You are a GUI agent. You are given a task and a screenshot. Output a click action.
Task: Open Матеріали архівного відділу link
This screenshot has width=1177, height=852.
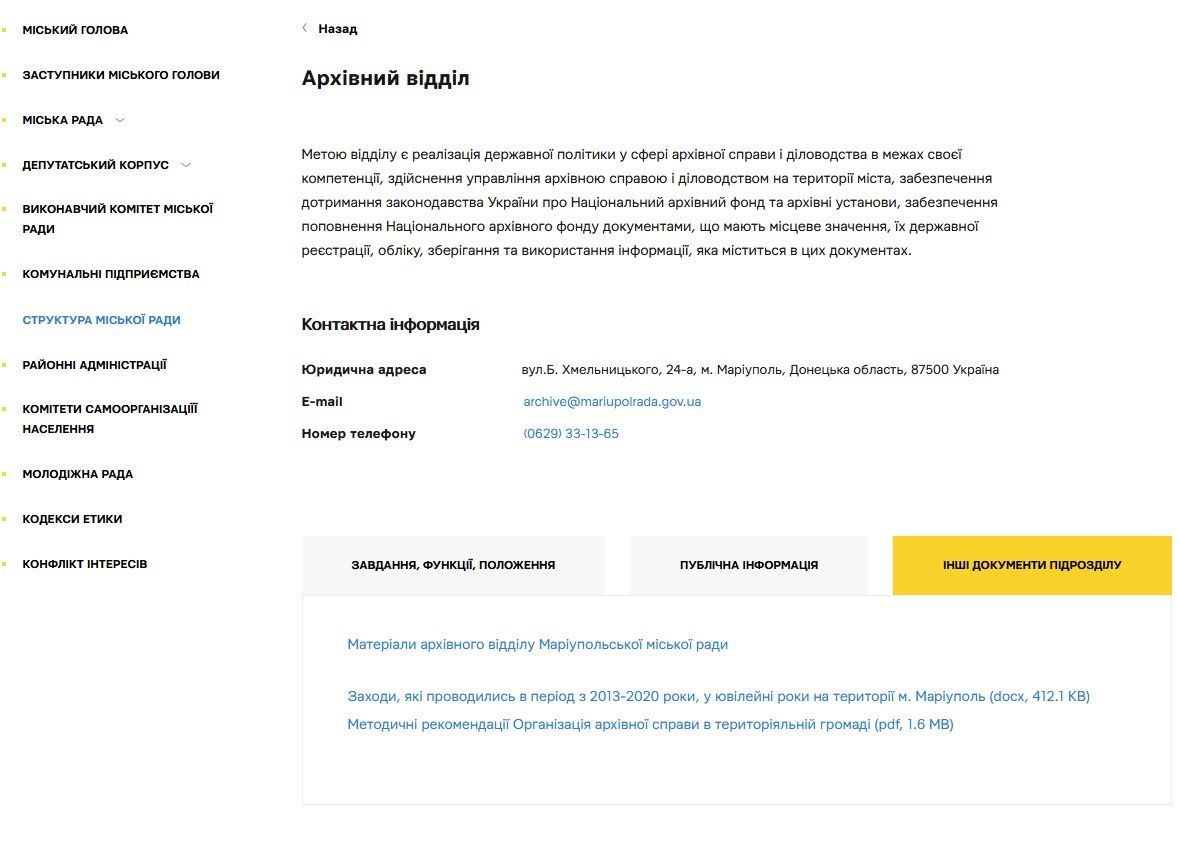point(537,645)
